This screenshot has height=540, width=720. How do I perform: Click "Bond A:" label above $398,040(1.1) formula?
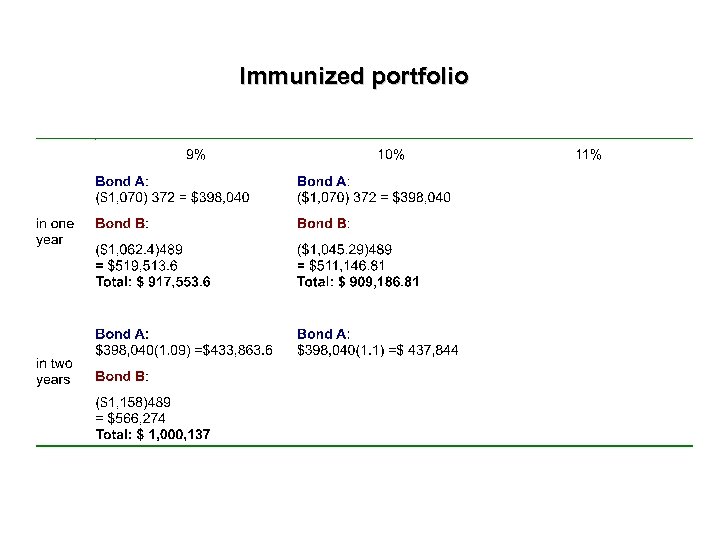[x=323, y=333]
